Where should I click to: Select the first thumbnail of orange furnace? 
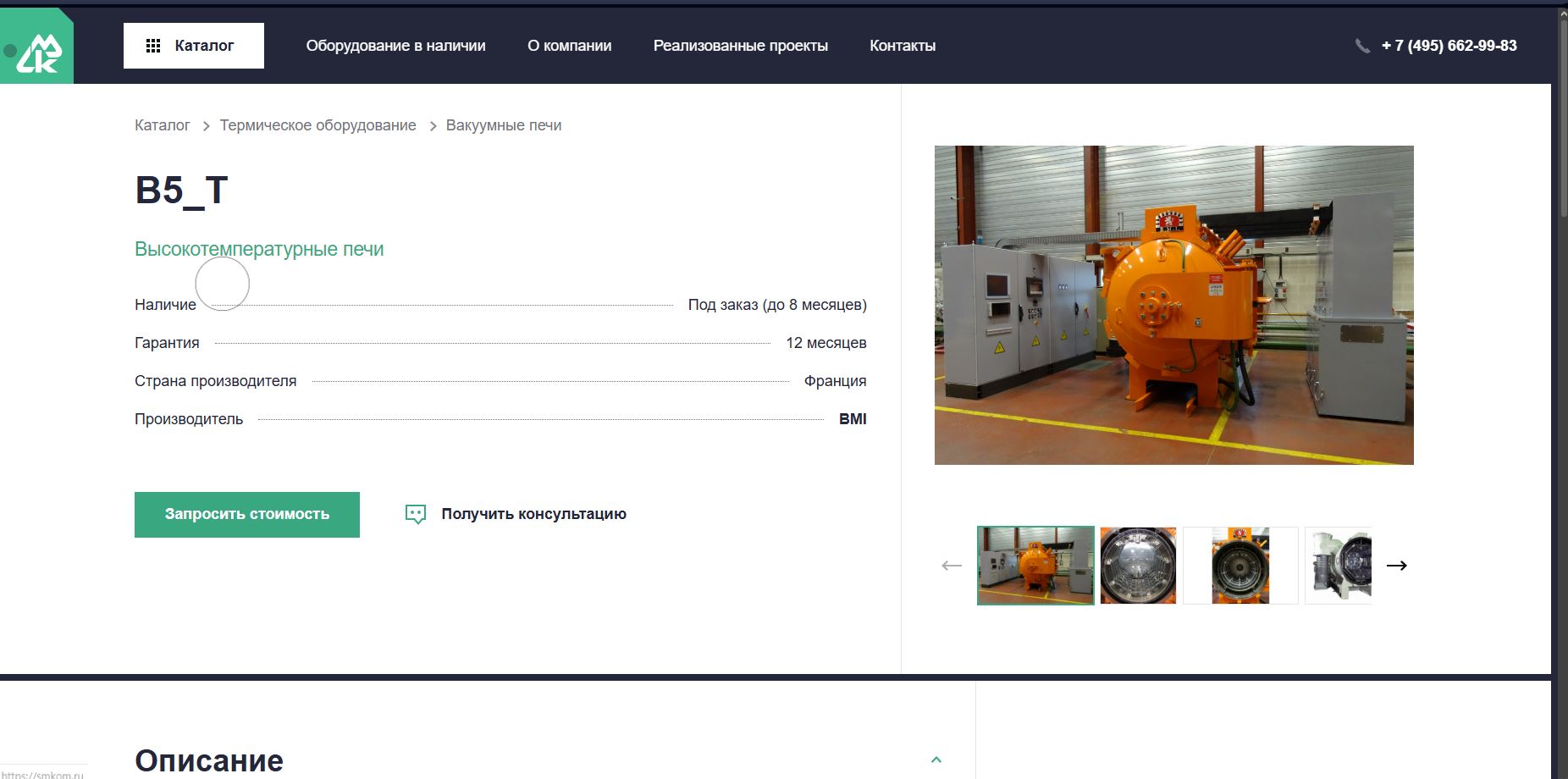pyautogui.click(x=1035, y=566)
